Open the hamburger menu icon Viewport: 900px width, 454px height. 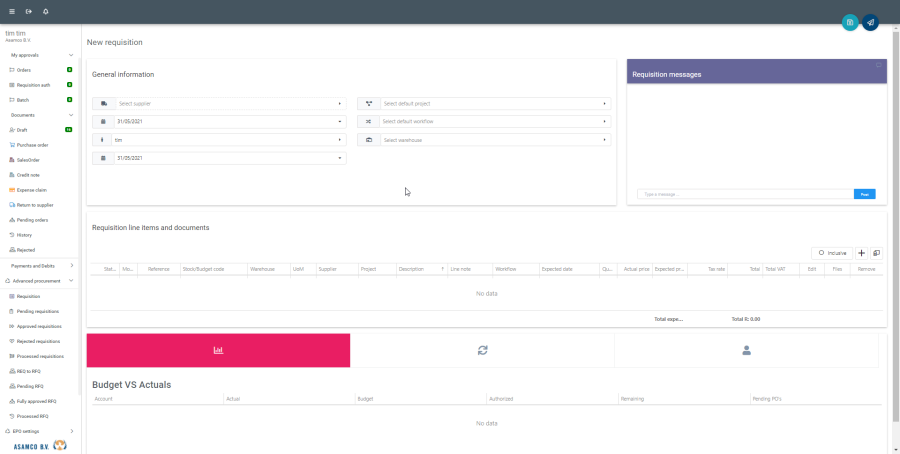pos(12,11)
